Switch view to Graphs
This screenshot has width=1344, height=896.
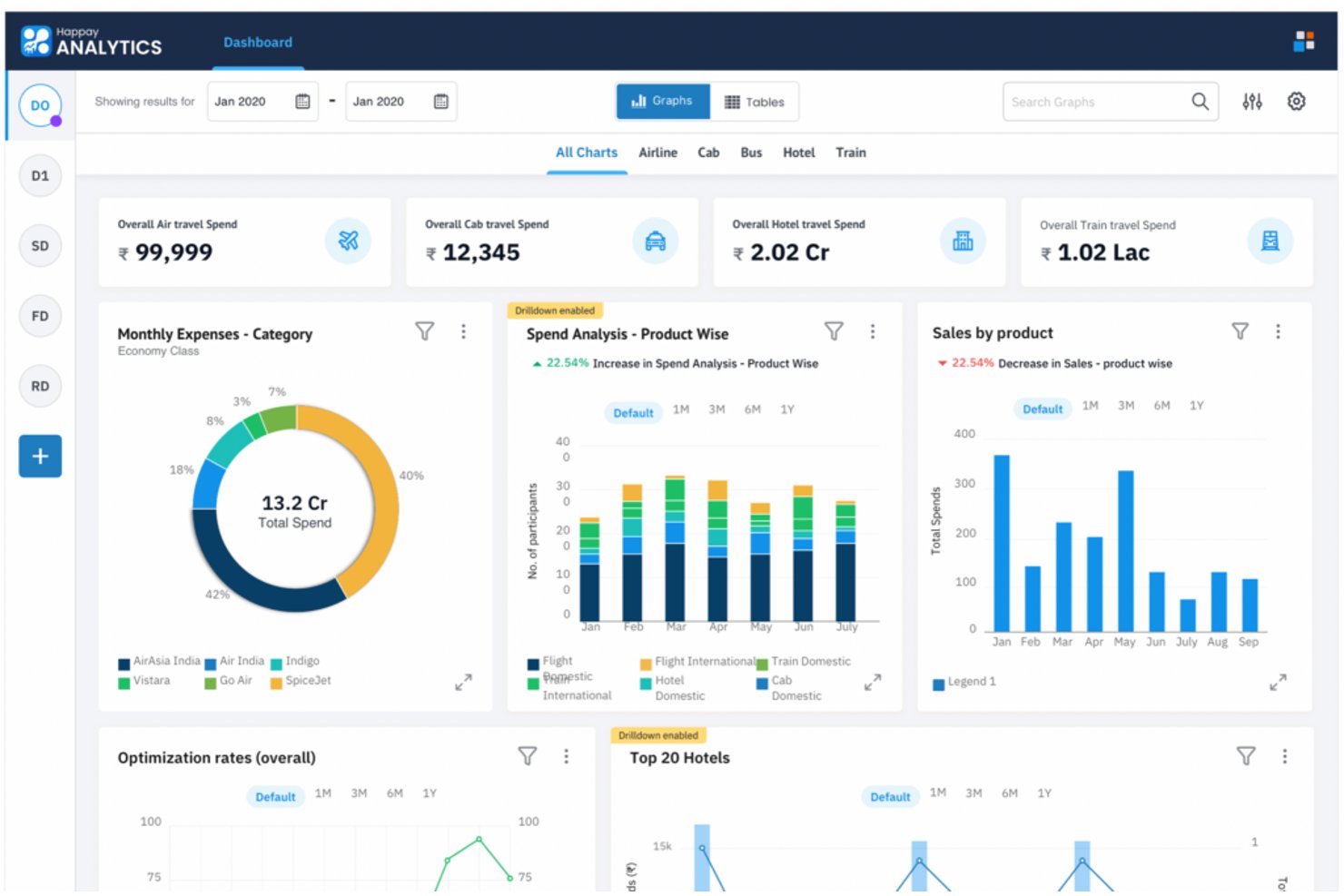[663, 101]
